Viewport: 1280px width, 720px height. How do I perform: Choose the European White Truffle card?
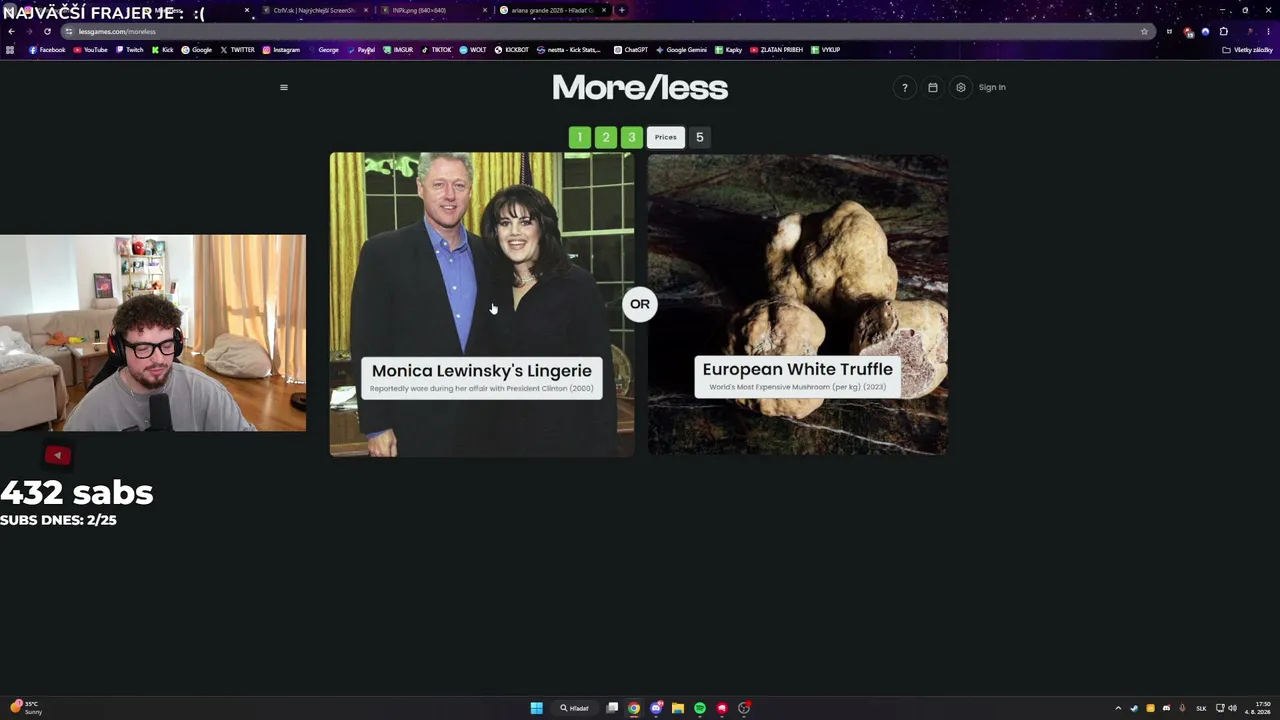[798, 304]
